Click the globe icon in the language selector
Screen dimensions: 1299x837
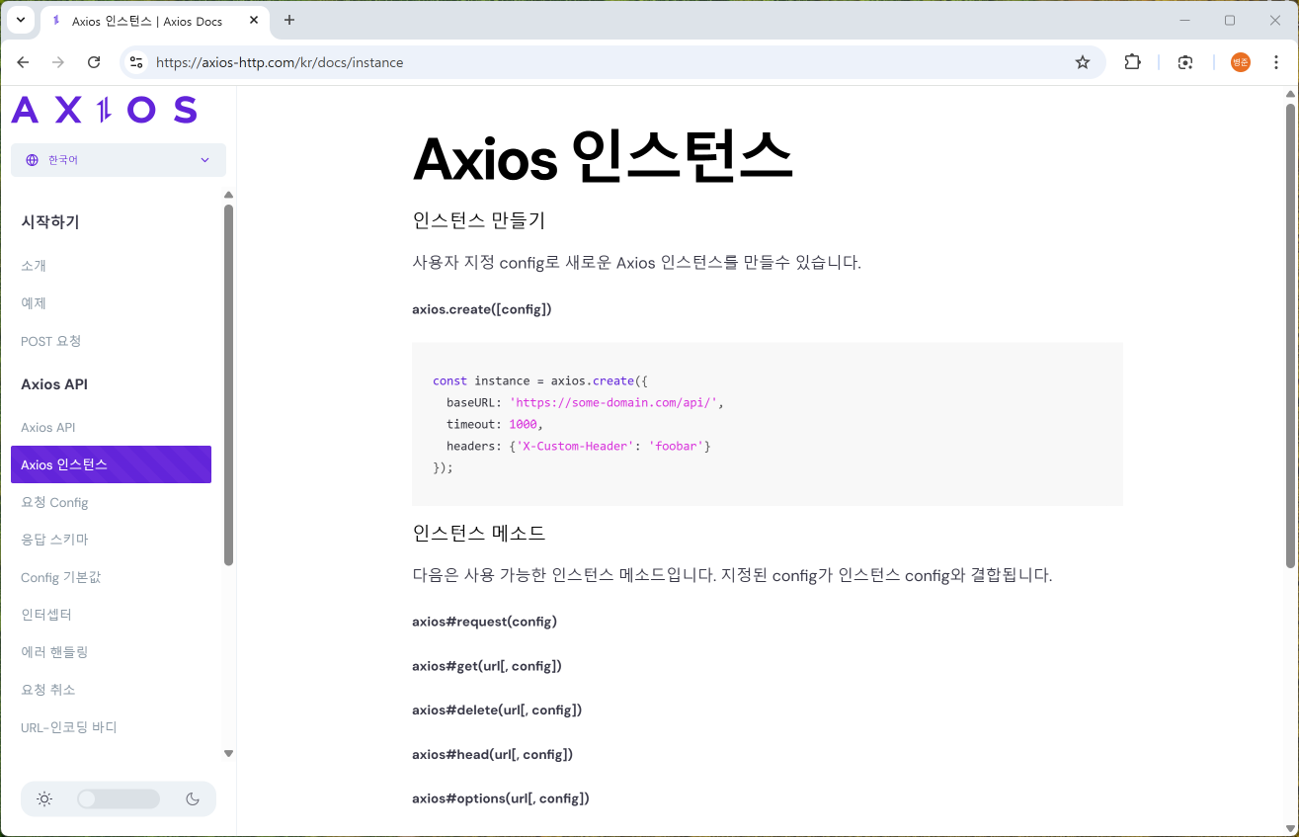32,160
